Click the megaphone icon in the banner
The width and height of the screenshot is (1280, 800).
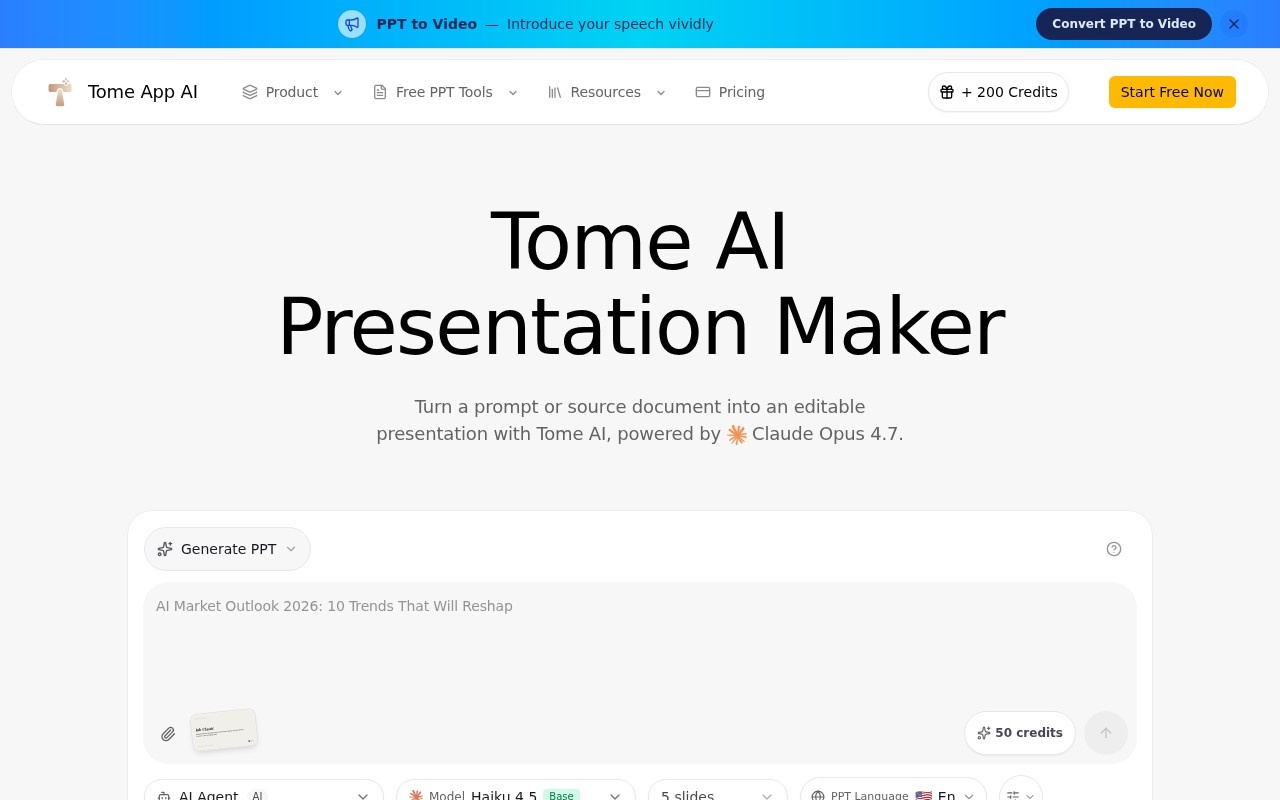pos(352,24)
